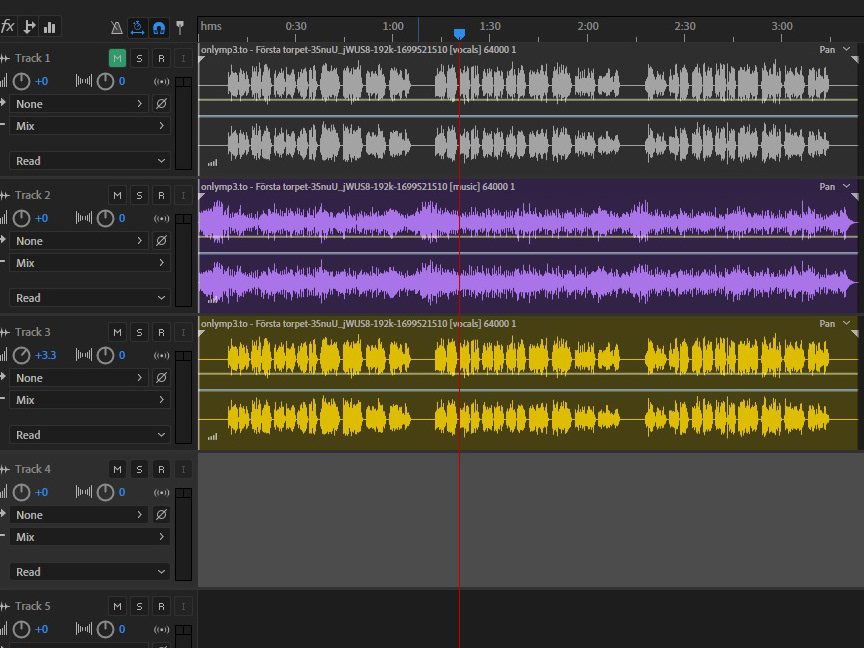Click Track 4 volume knob
Screen dimensions: 864x648
tap(21, 492)
